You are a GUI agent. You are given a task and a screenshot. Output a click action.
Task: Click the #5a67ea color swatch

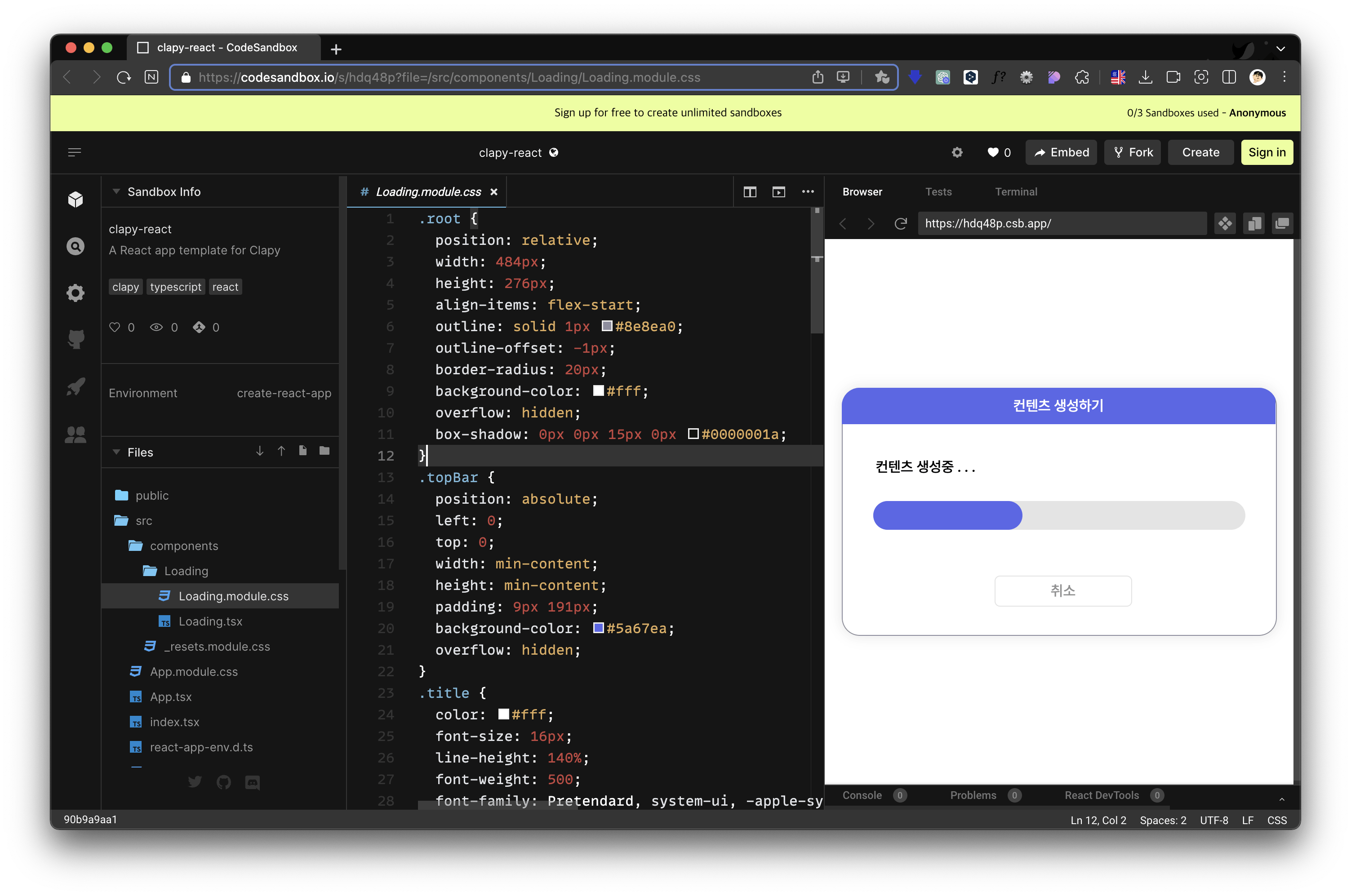598,628
